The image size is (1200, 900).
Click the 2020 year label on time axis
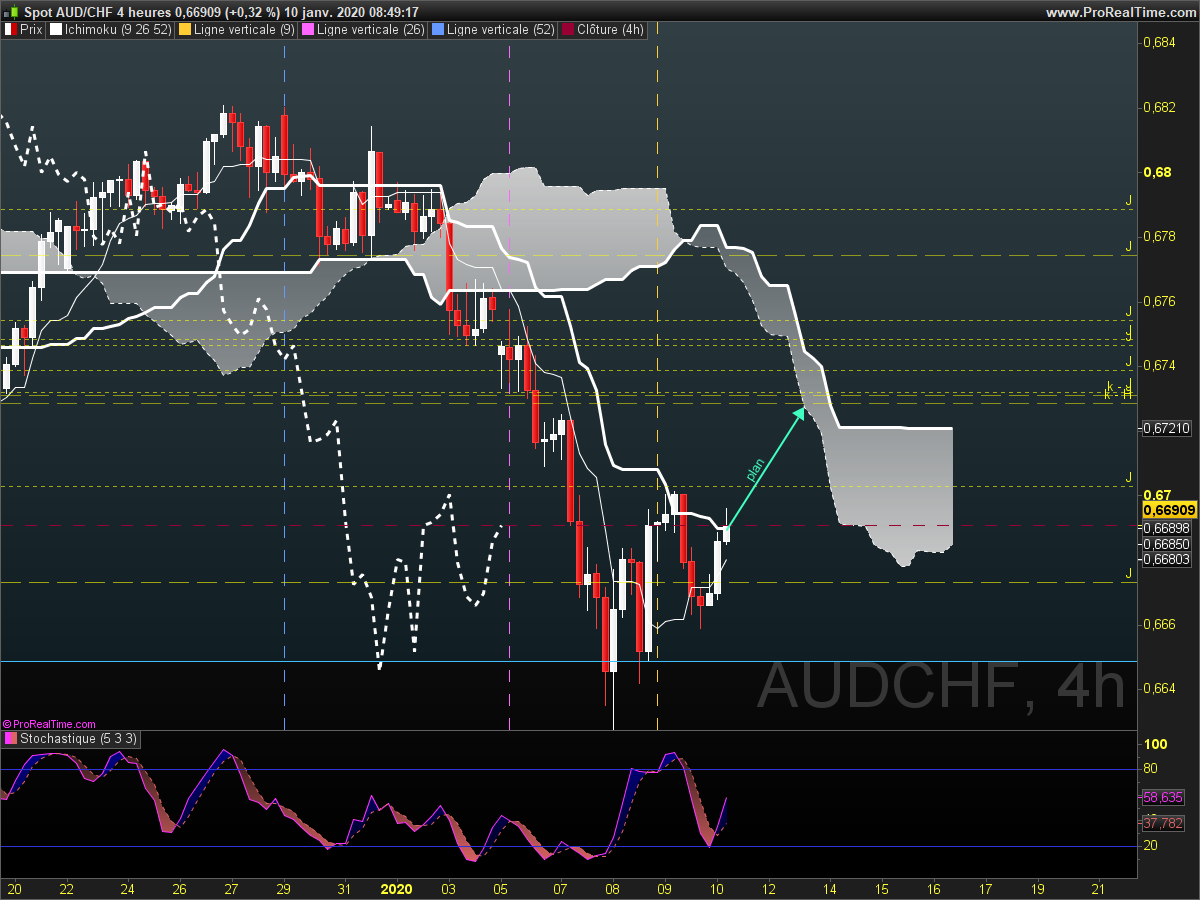(x=397, y=889)
